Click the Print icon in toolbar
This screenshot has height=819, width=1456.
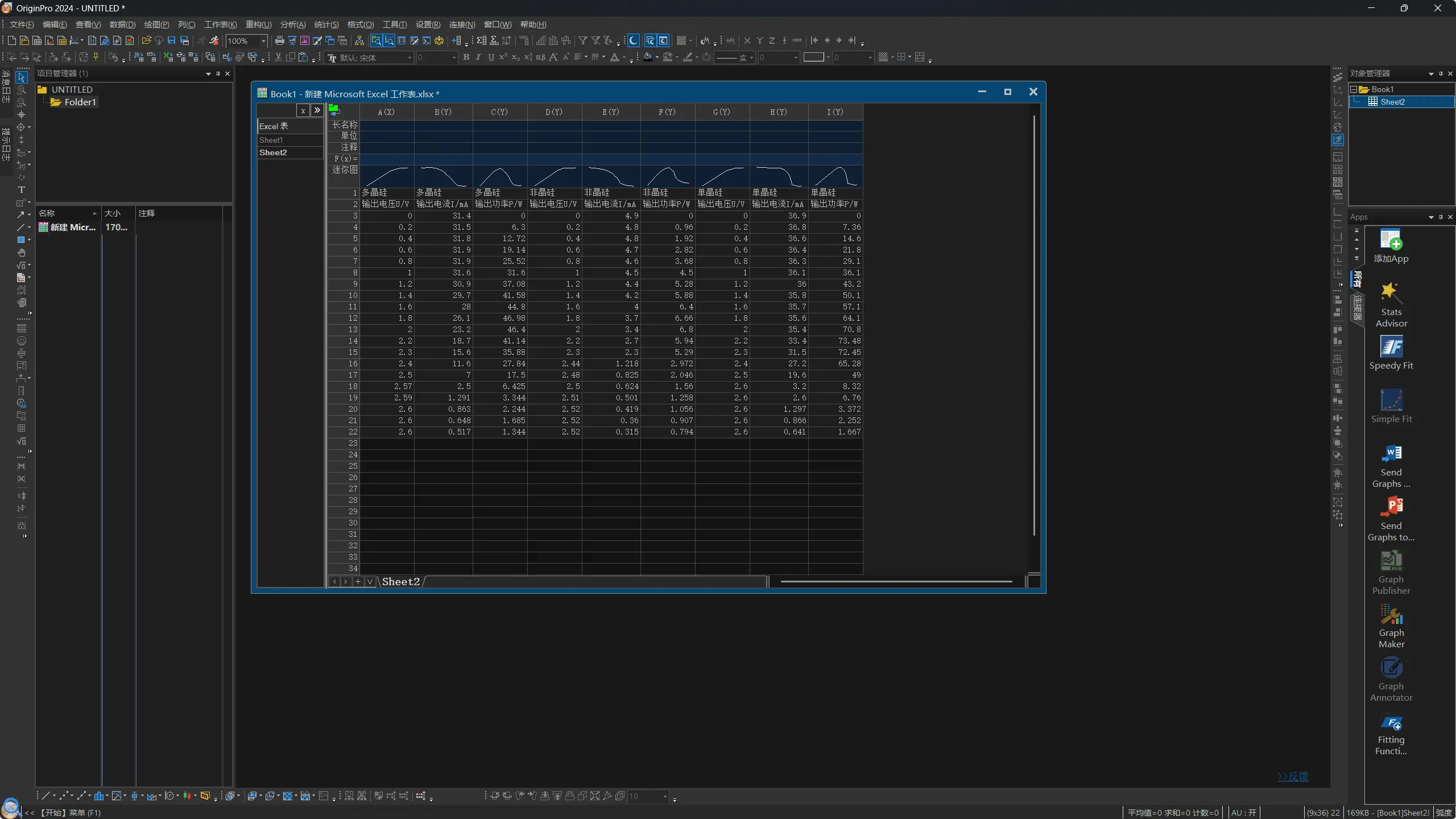pyautogui.click(x=279, y=40)
